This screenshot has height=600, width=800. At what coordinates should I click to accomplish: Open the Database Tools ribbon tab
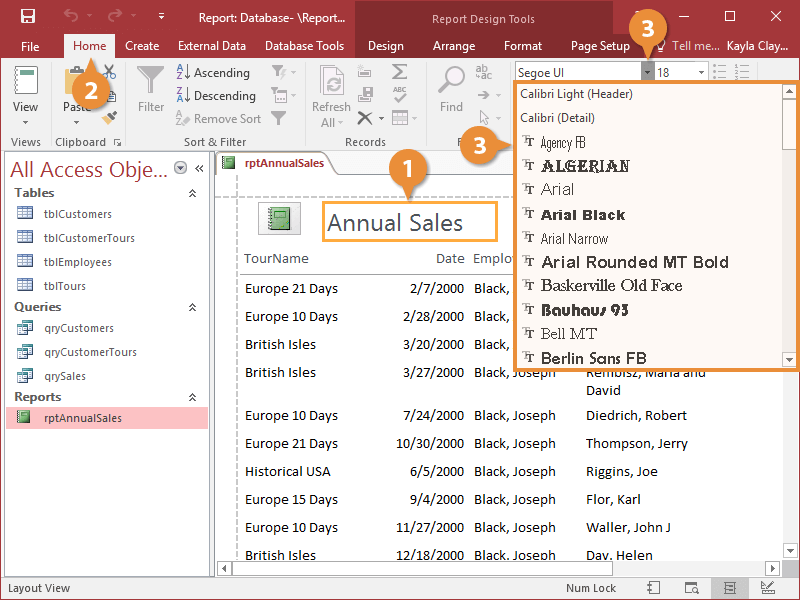coord(304,46)
